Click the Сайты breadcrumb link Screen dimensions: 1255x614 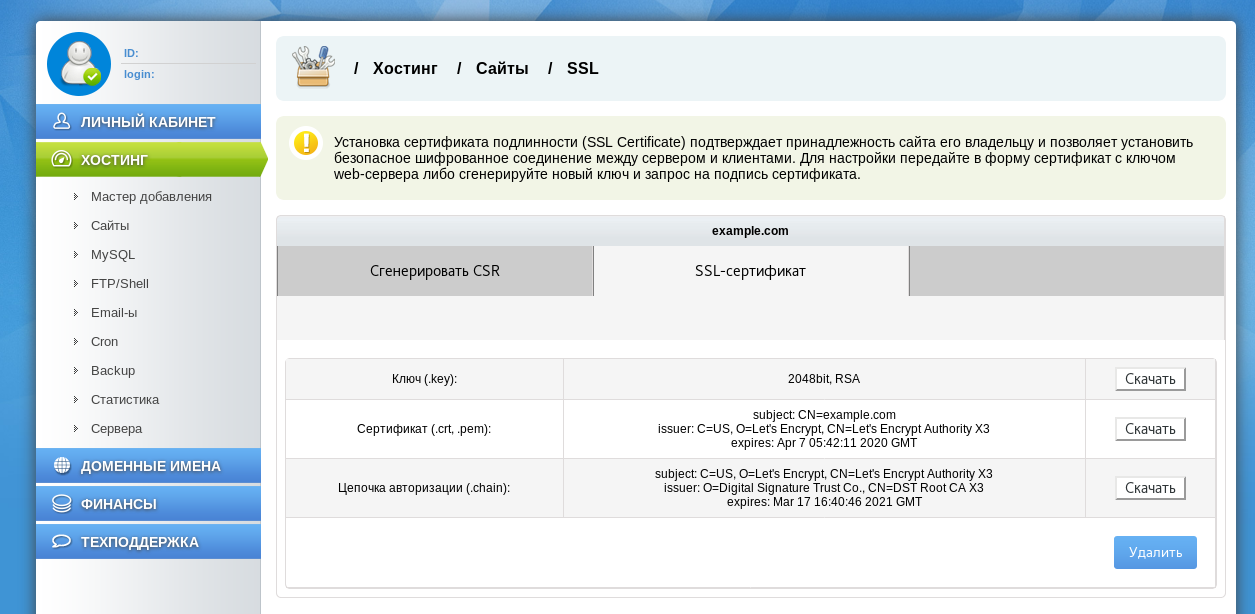(502, 69)
